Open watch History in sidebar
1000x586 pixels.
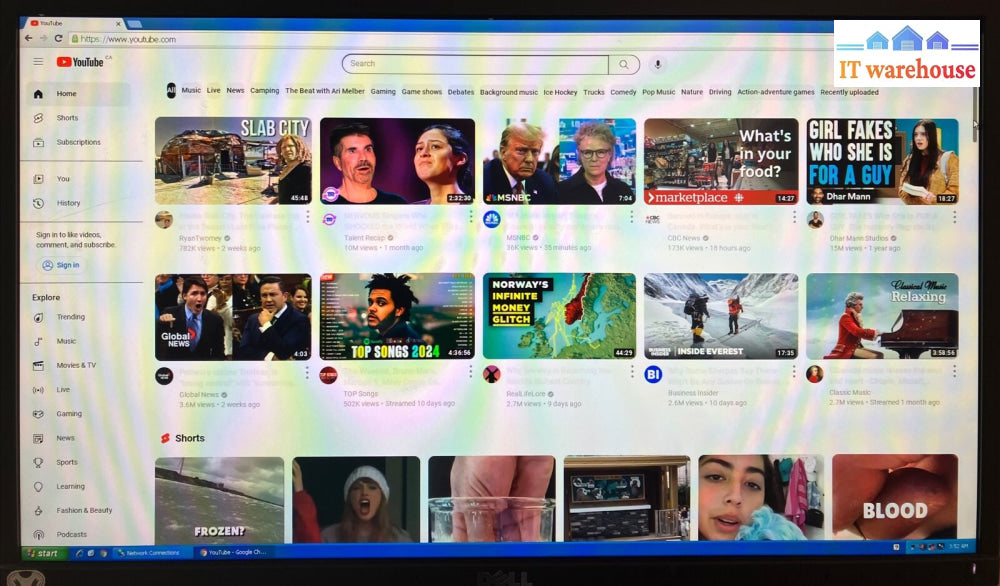68,203
